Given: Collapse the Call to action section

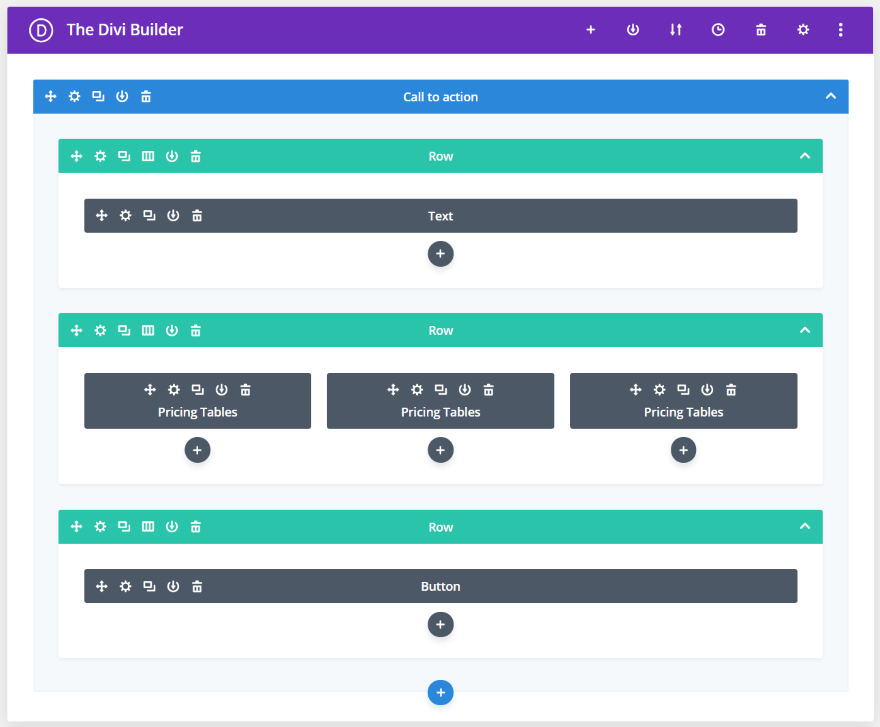Looking at the screenshot, I should coord(831,97).
